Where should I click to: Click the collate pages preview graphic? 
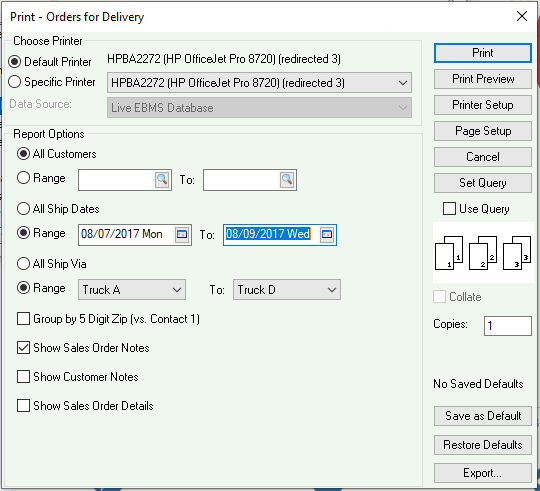point(483,253)
